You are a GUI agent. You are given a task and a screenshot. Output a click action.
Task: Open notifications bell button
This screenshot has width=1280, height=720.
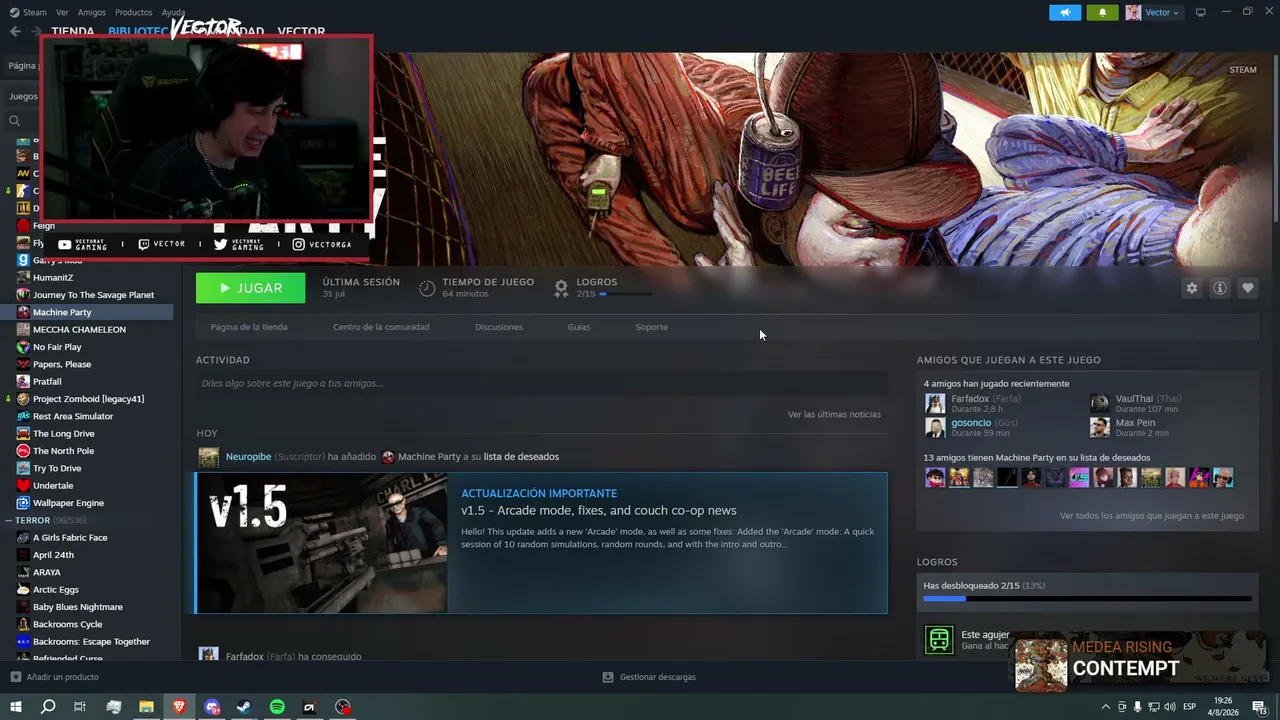click(x=1103, y=12)
